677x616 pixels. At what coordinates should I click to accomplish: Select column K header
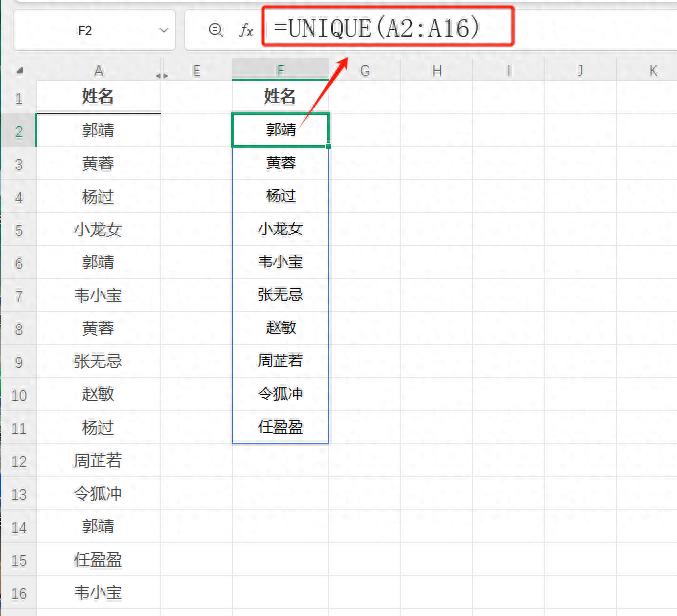pyautogui.click(x=647, y=70)
